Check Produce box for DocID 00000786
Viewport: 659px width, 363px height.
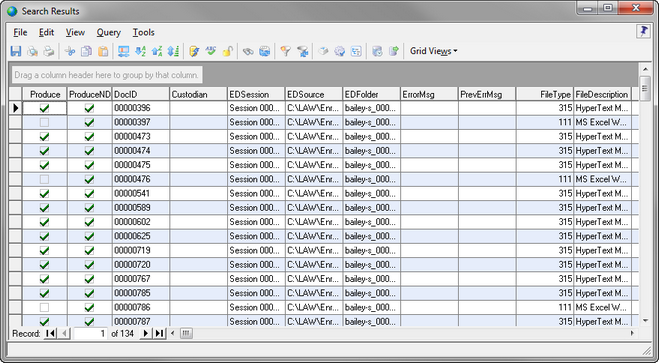(x=44, y=308)
